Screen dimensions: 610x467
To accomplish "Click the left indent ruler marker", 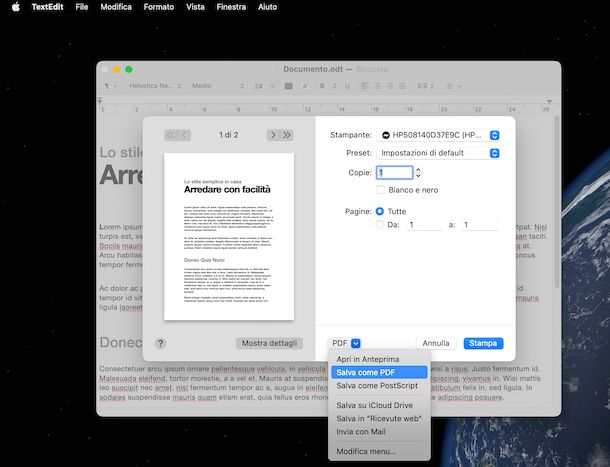I will pos(100,101).
